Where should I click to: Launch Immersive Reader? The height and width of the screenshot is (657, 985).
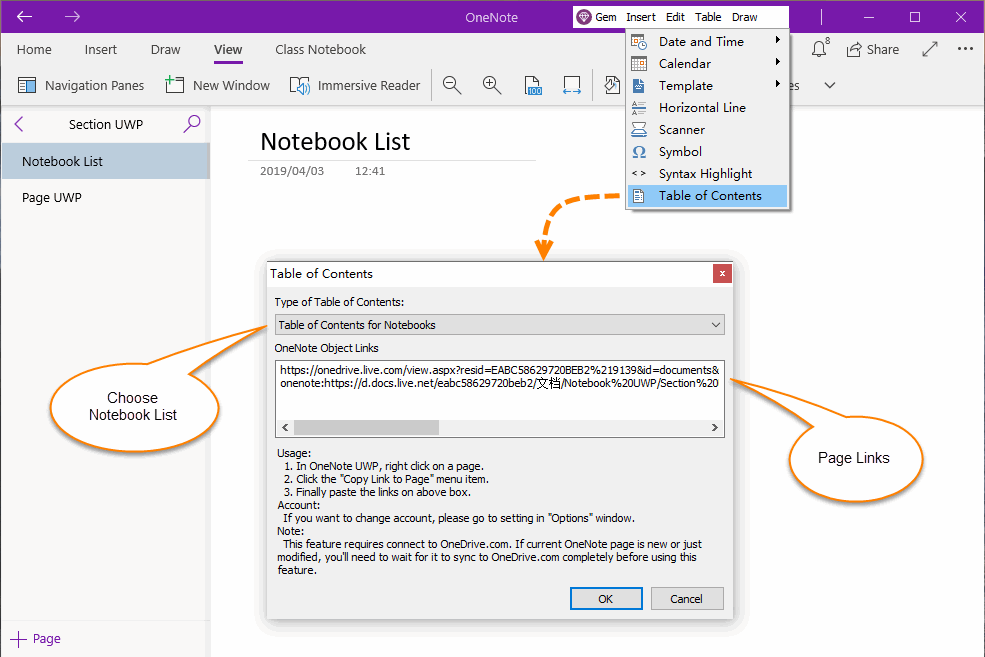355,85
